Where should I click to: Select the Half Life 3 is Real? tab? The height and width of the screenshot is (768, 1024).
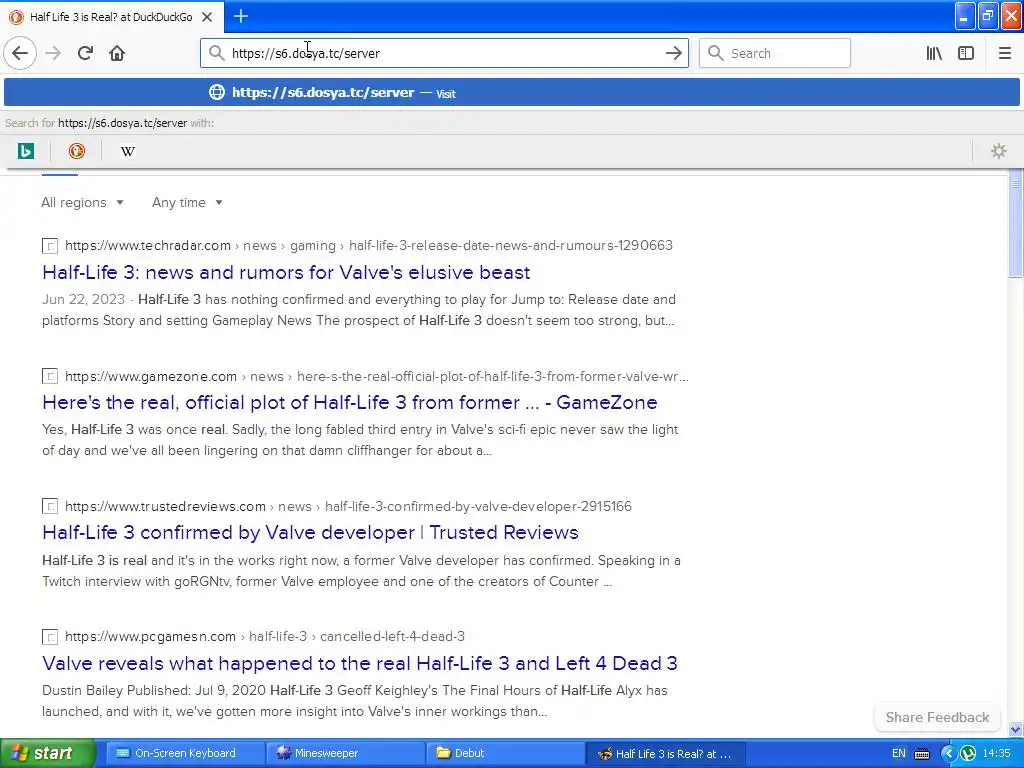click(x=112, y=17)
